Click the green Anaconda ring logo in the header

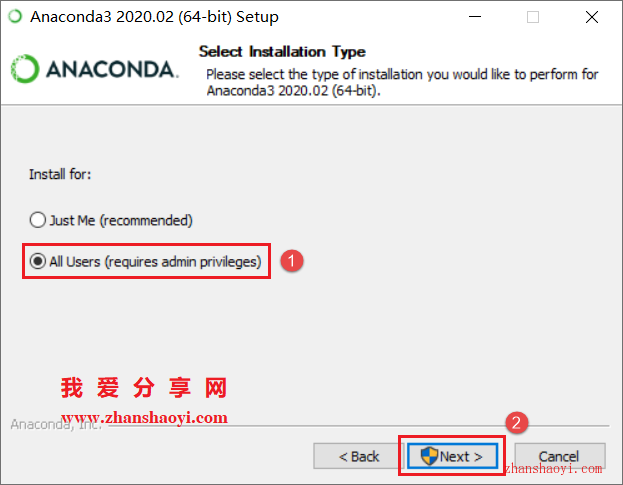click(x=25, y=69)
